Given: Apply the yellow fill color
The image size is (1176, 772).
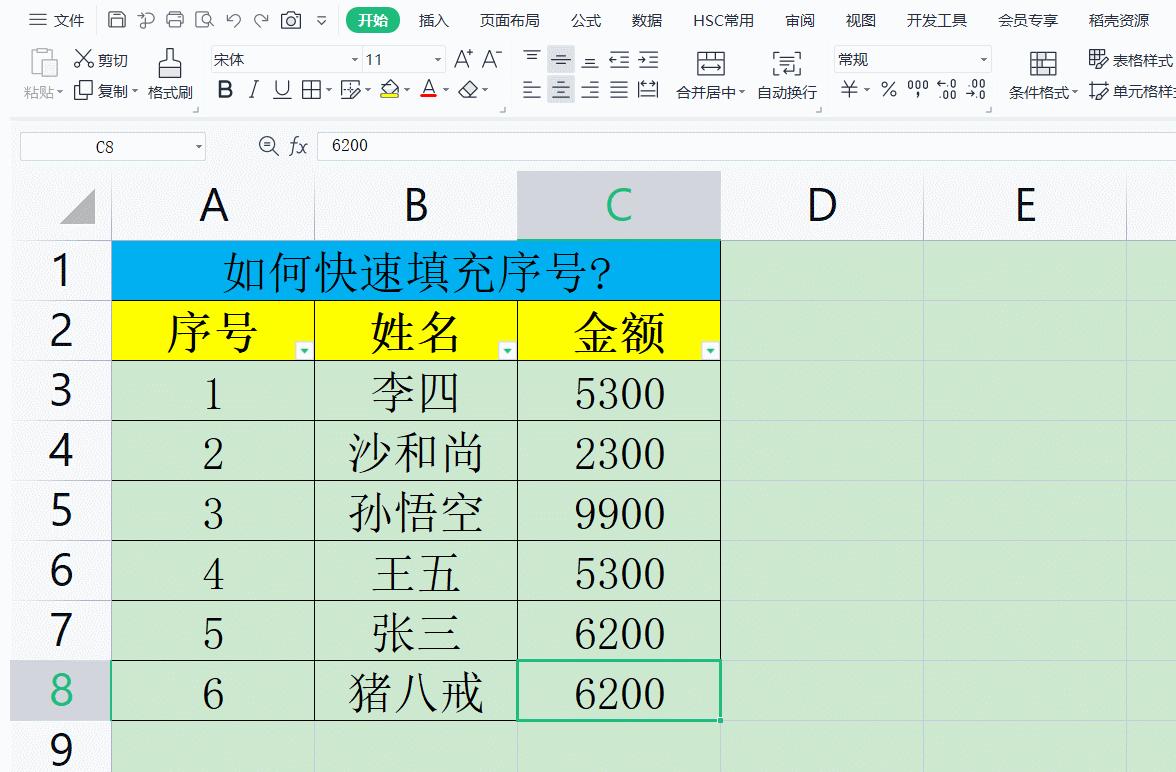Looking at the screenshot, I should [389, 91].
